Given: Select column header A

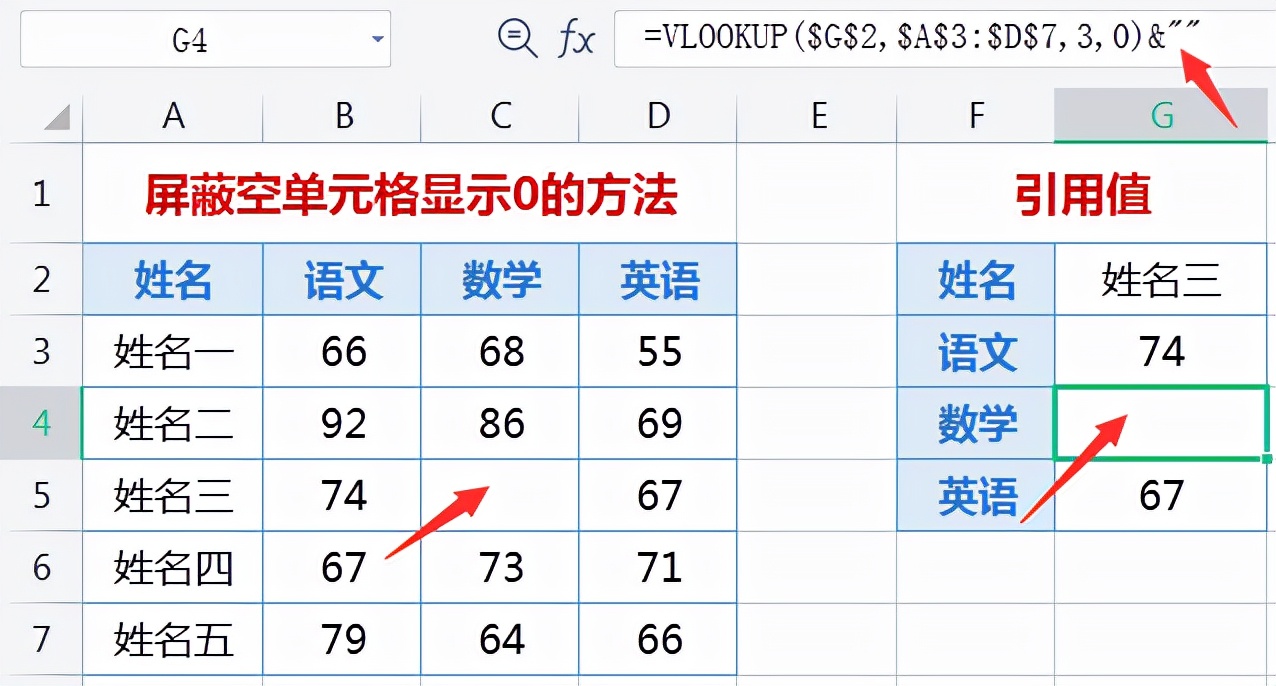Looking at the screenshot, I should [x=173, y=115].
